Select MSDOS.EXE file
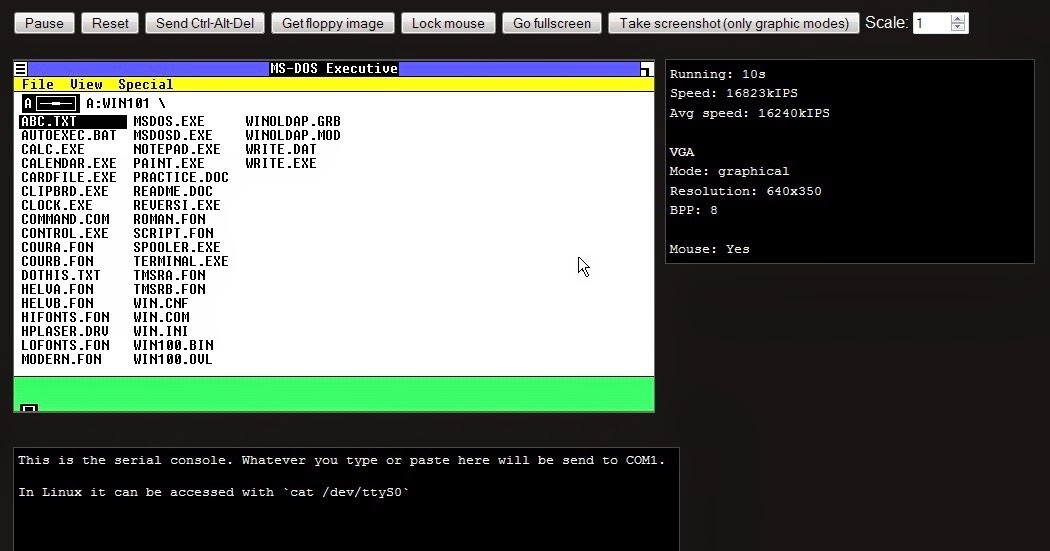1050x551 pixels. click(169, 121)
